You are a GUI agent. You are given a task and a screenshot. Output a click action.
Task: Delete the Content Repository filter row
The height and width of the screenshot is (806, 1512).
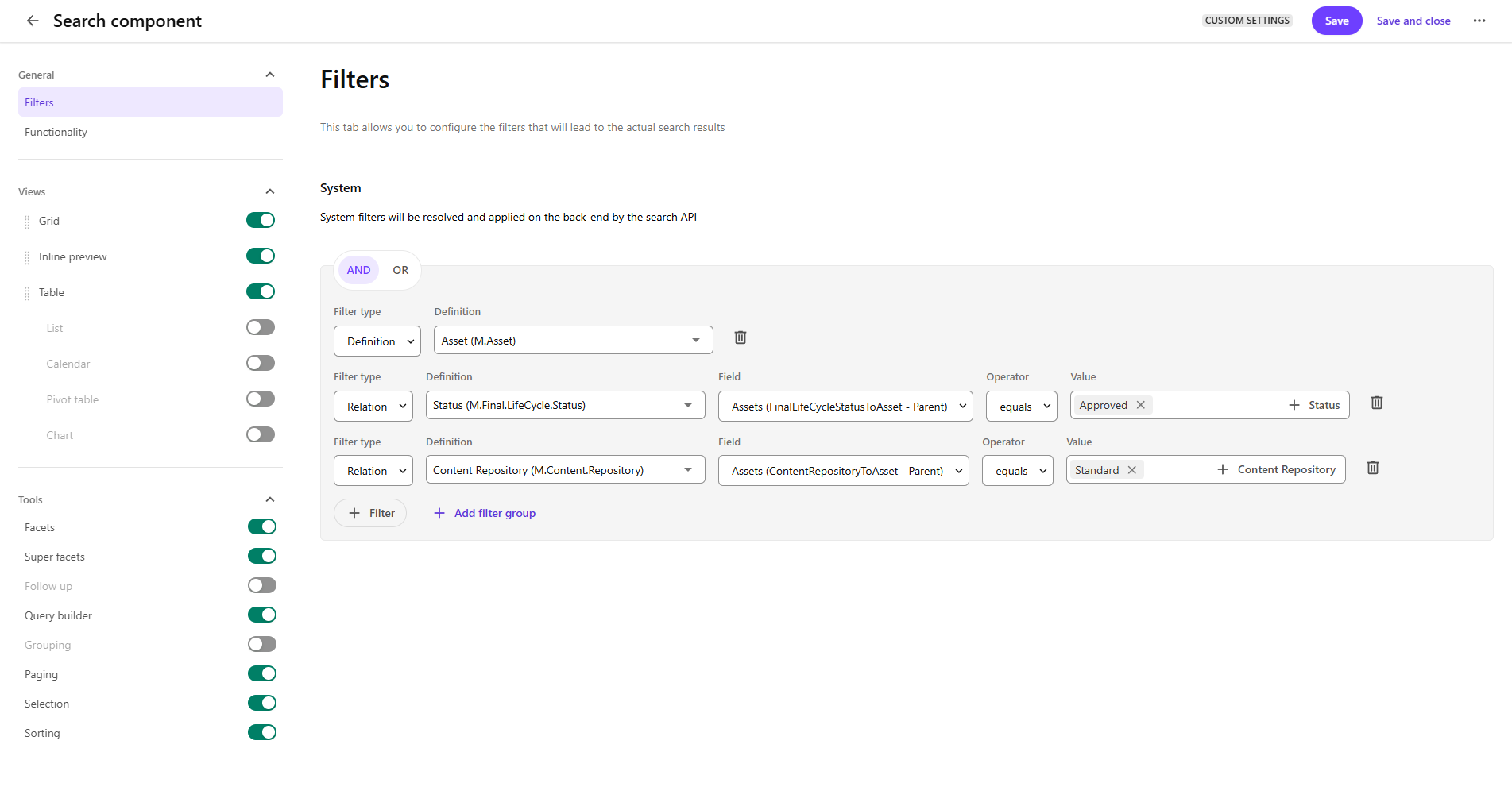[x=1372, y=468]
